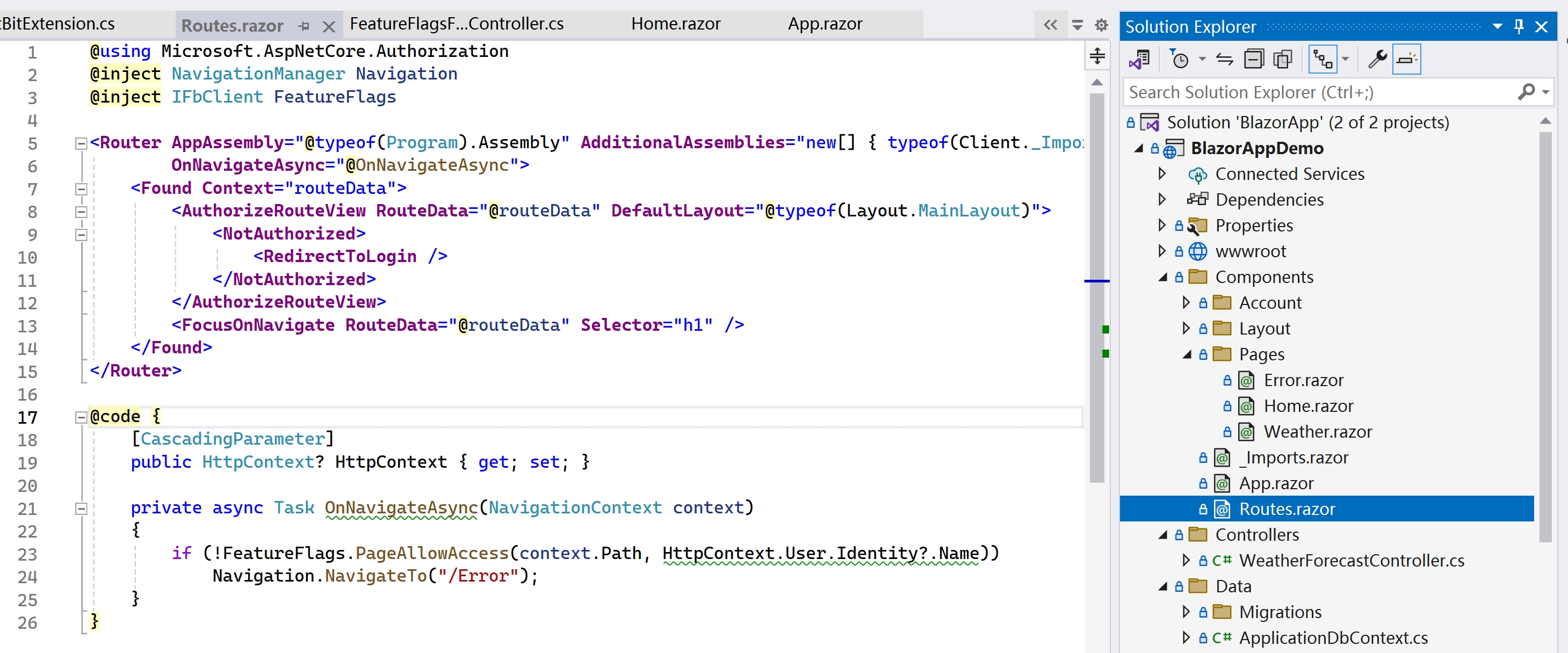
Task: Collapse the Components folder
Action: (1162, 278)
